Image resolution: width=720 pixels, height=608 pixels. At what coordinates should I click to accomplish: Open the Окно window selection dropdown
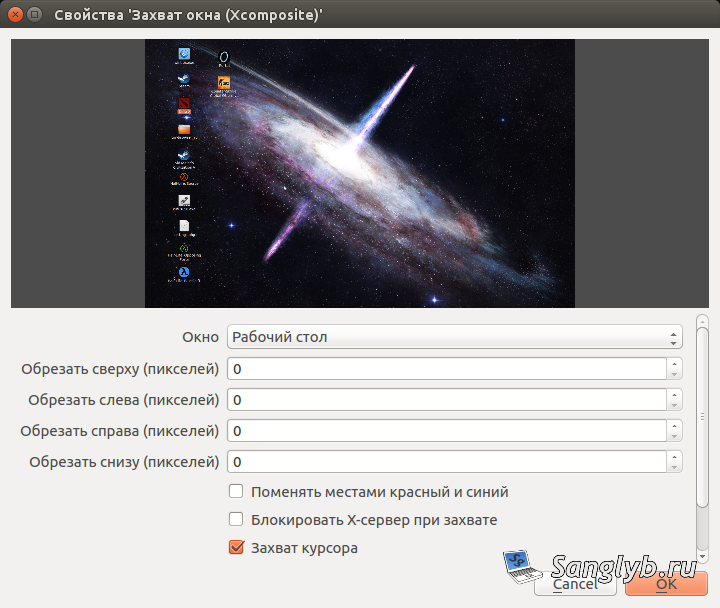click(455, 337)
